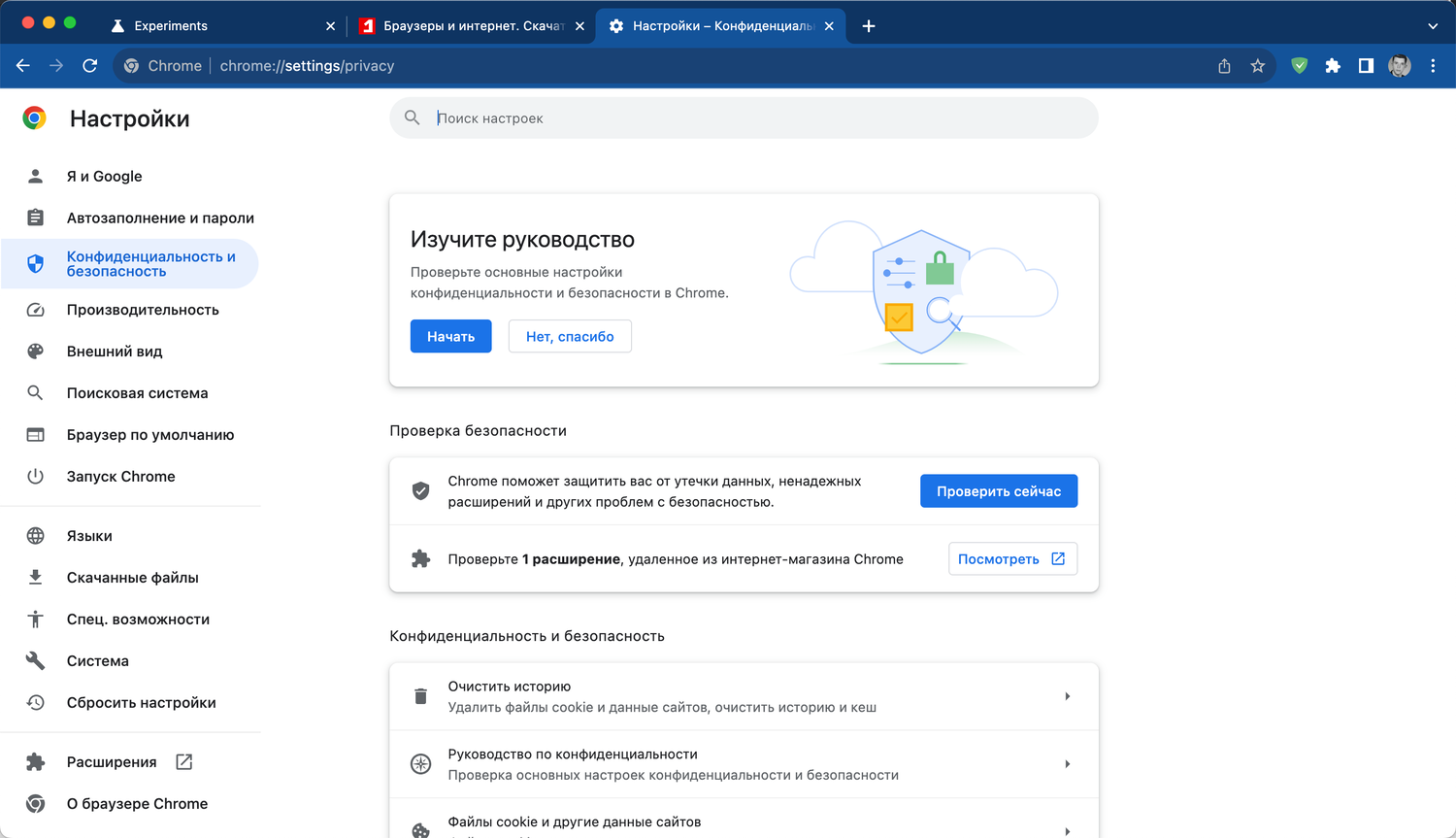Reload the current page
Viewport: 1456px width, 838px height.
click(90, 66)
